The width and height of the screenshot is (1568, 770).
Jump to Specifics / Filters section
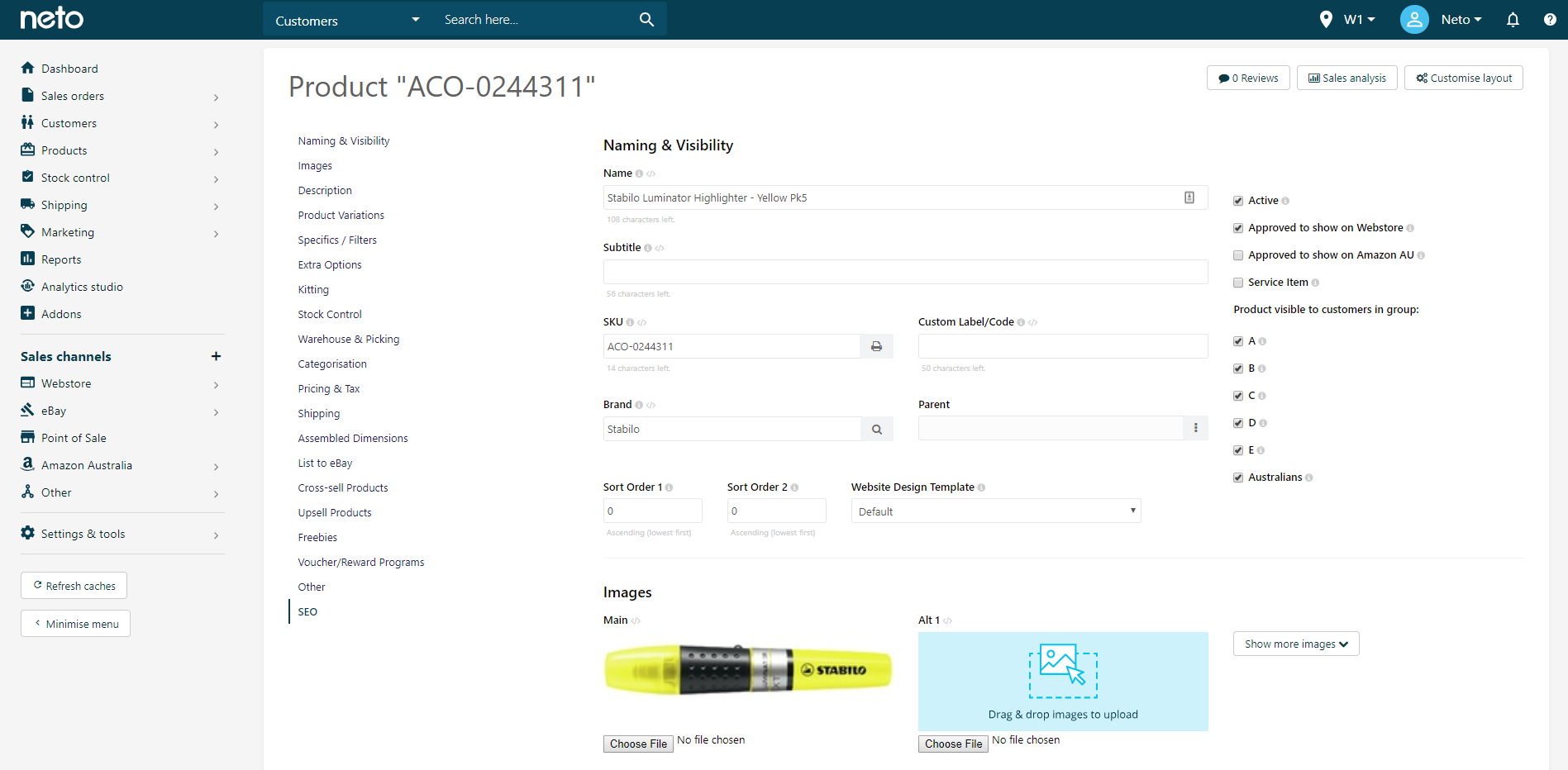[x=337, y=240]
